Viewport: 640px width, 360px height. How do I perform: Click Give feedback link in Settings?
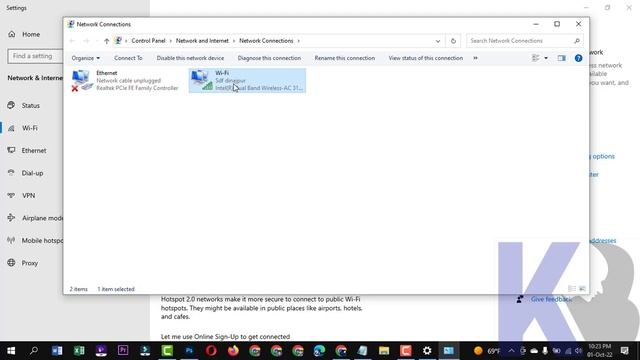tap(551, 299)
